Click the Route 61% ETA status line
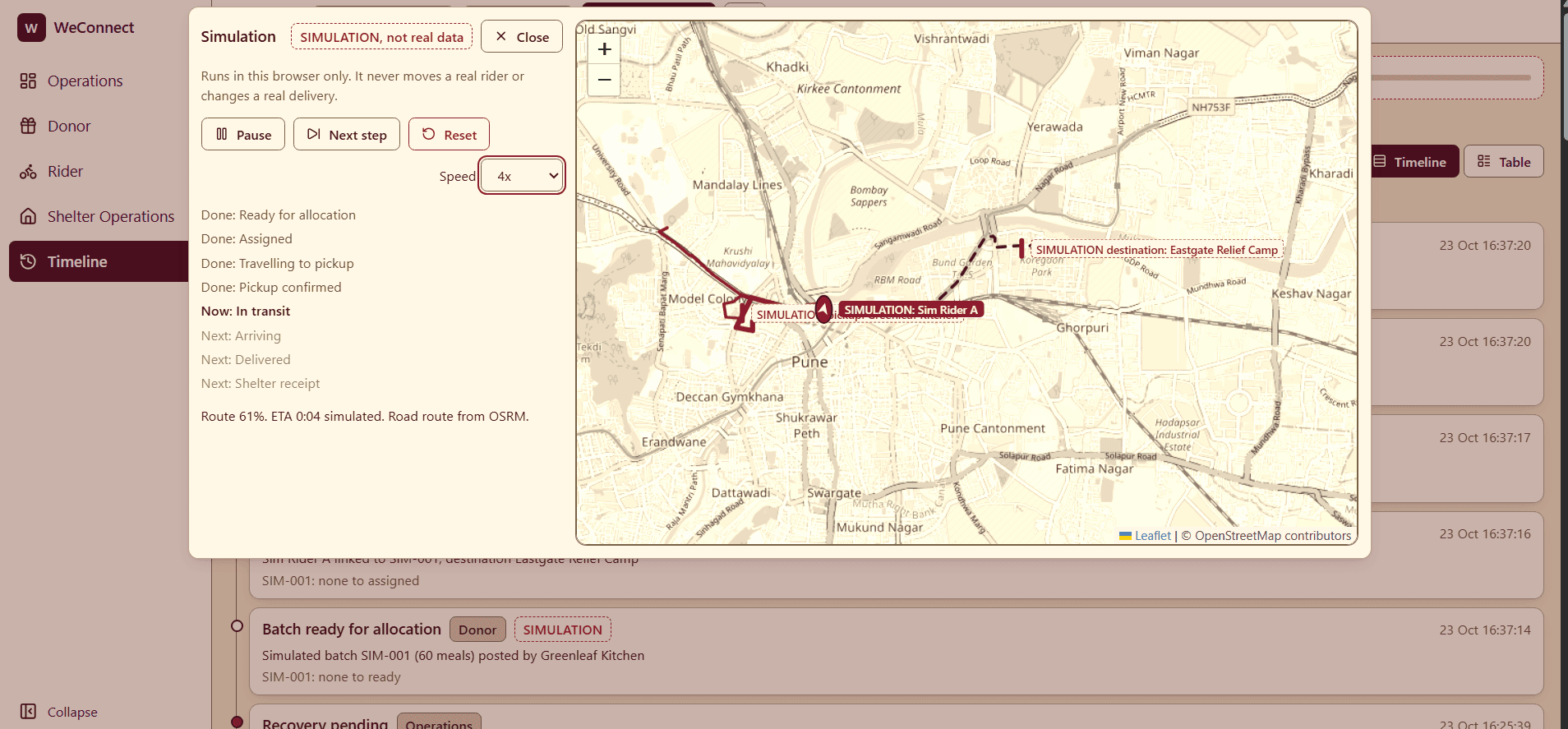The image size is (1568, 729). [x=365, y=417]
